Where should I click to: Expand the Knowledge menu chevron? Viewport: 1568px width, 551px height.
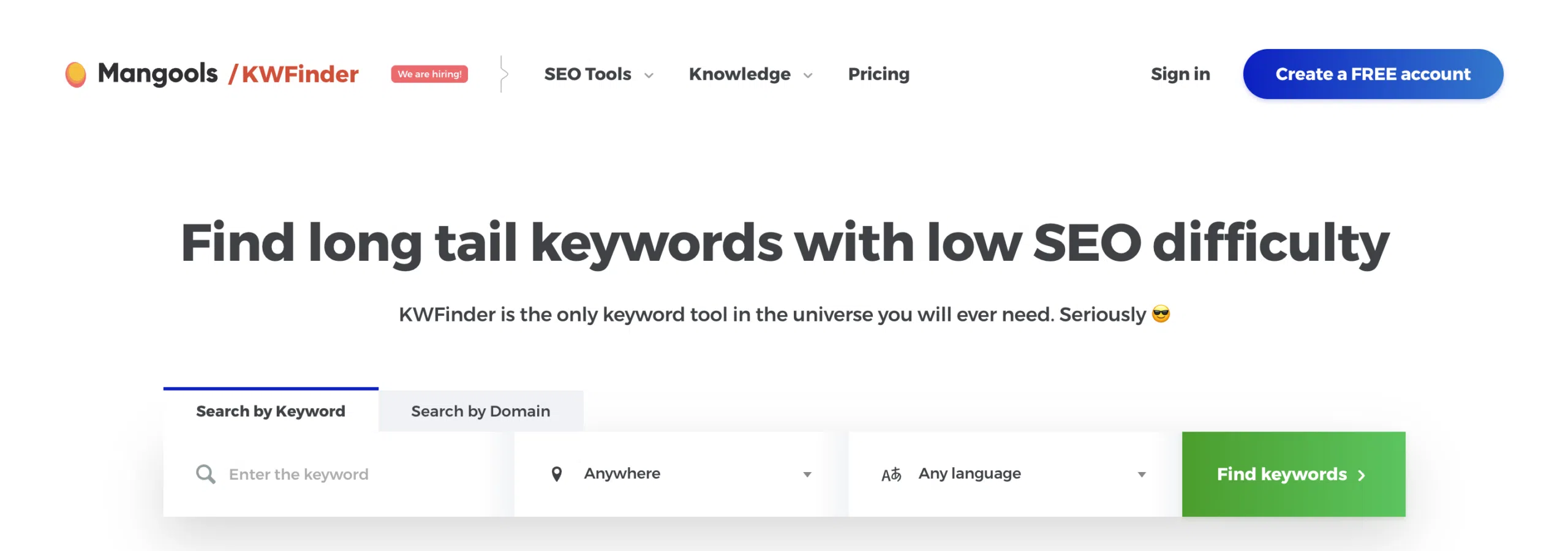click(x=808, y=75)
